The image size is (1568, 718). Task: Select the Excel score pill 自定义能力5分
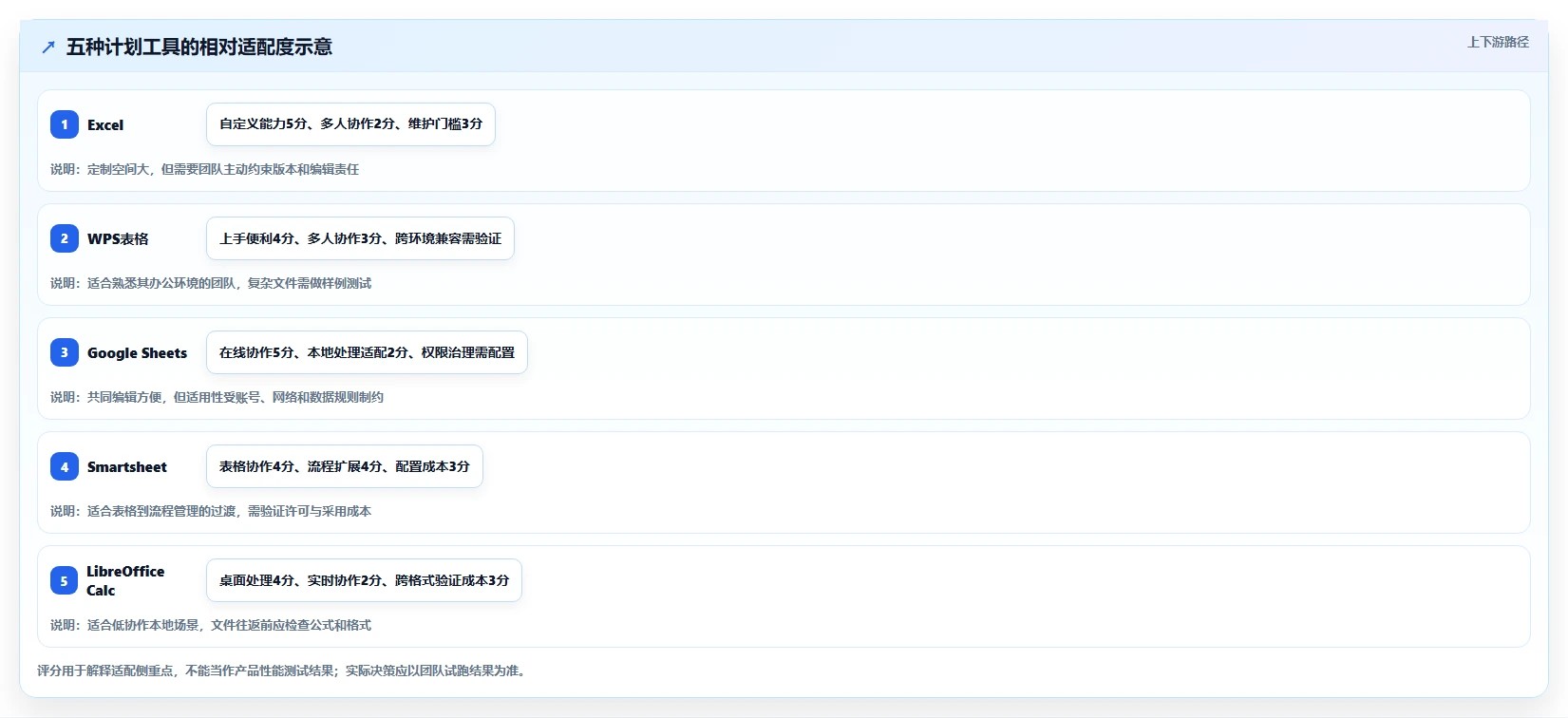(x=350, y=124)
